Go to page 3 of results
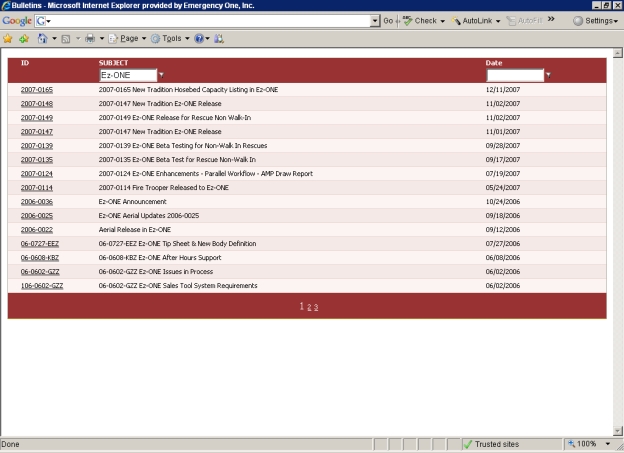 tap(316, 307)
